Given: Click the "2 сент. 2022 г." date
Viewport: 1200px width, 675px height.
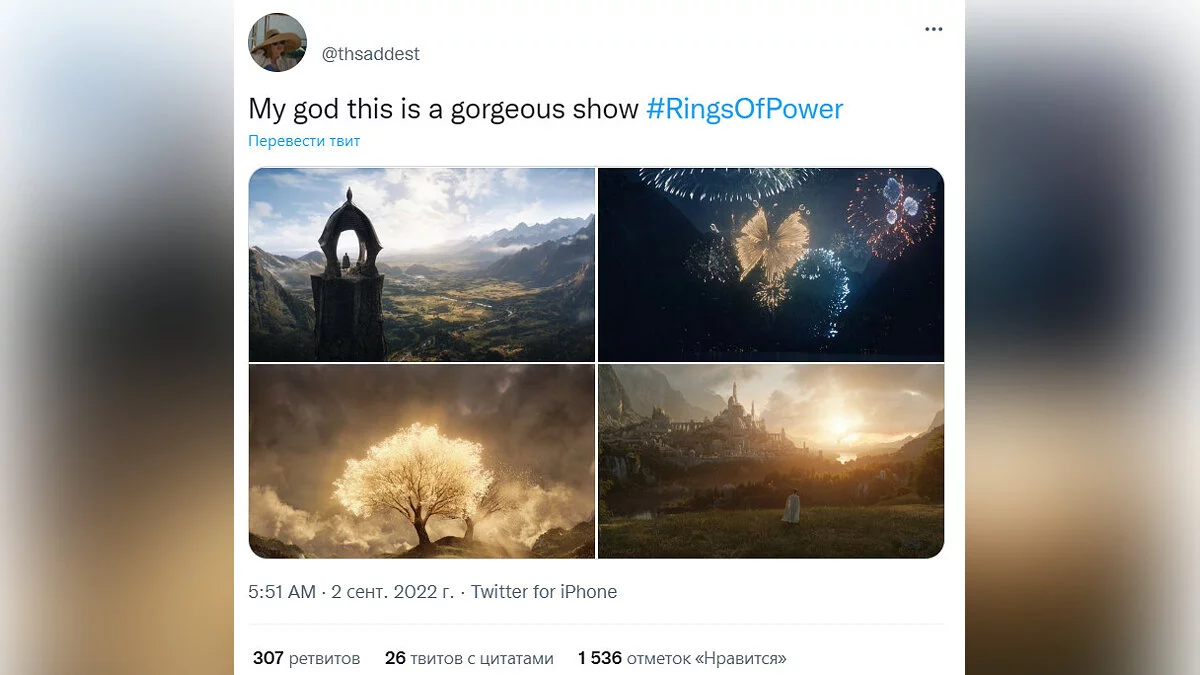Looking at the screenshot, I should pyautogui.click(x=392, y=592).
